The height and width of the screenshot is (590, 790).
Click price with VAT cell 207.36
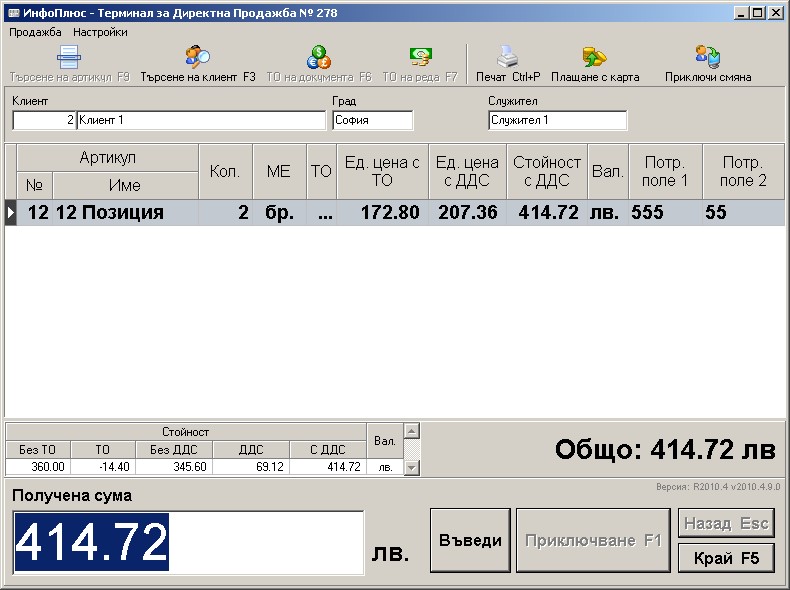468,212
